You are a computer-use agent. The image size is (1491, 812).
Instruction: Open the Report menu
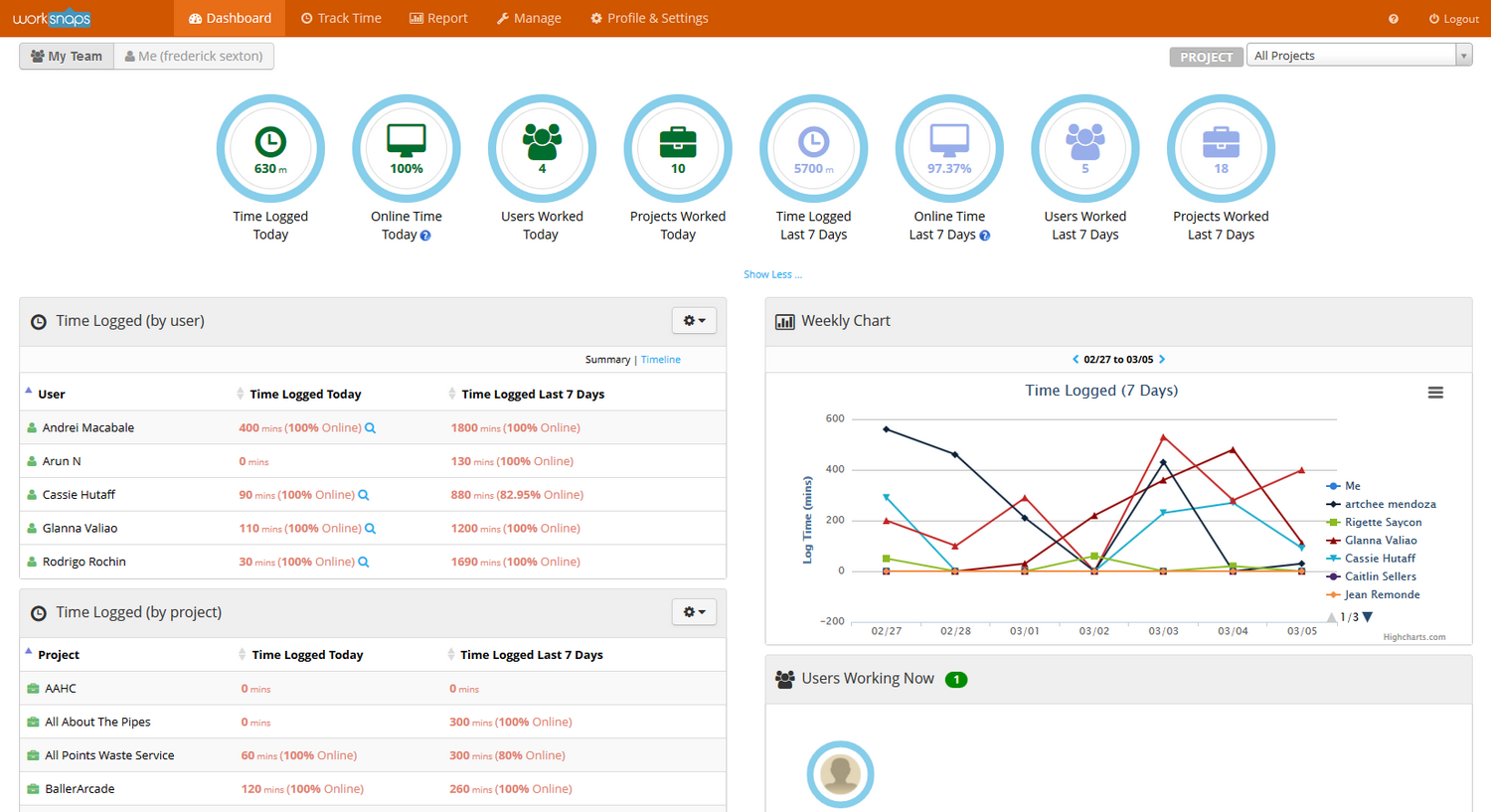pyautogui.click(x=438, y=19)
